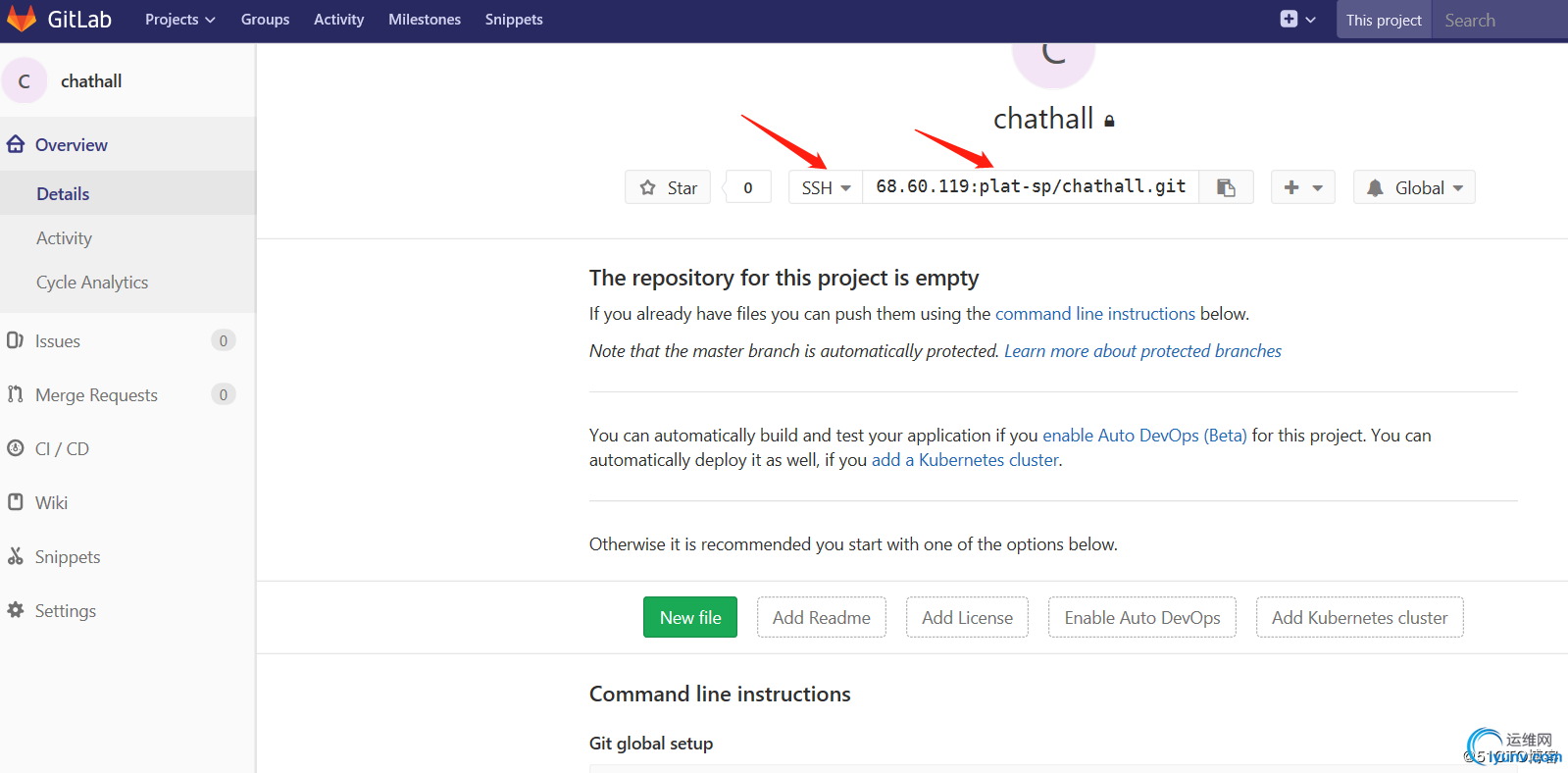Click the Merge Requests sidebar icon
This screenshot has width=1568, height=773.
pyautogui.click(x=15, y=394)
